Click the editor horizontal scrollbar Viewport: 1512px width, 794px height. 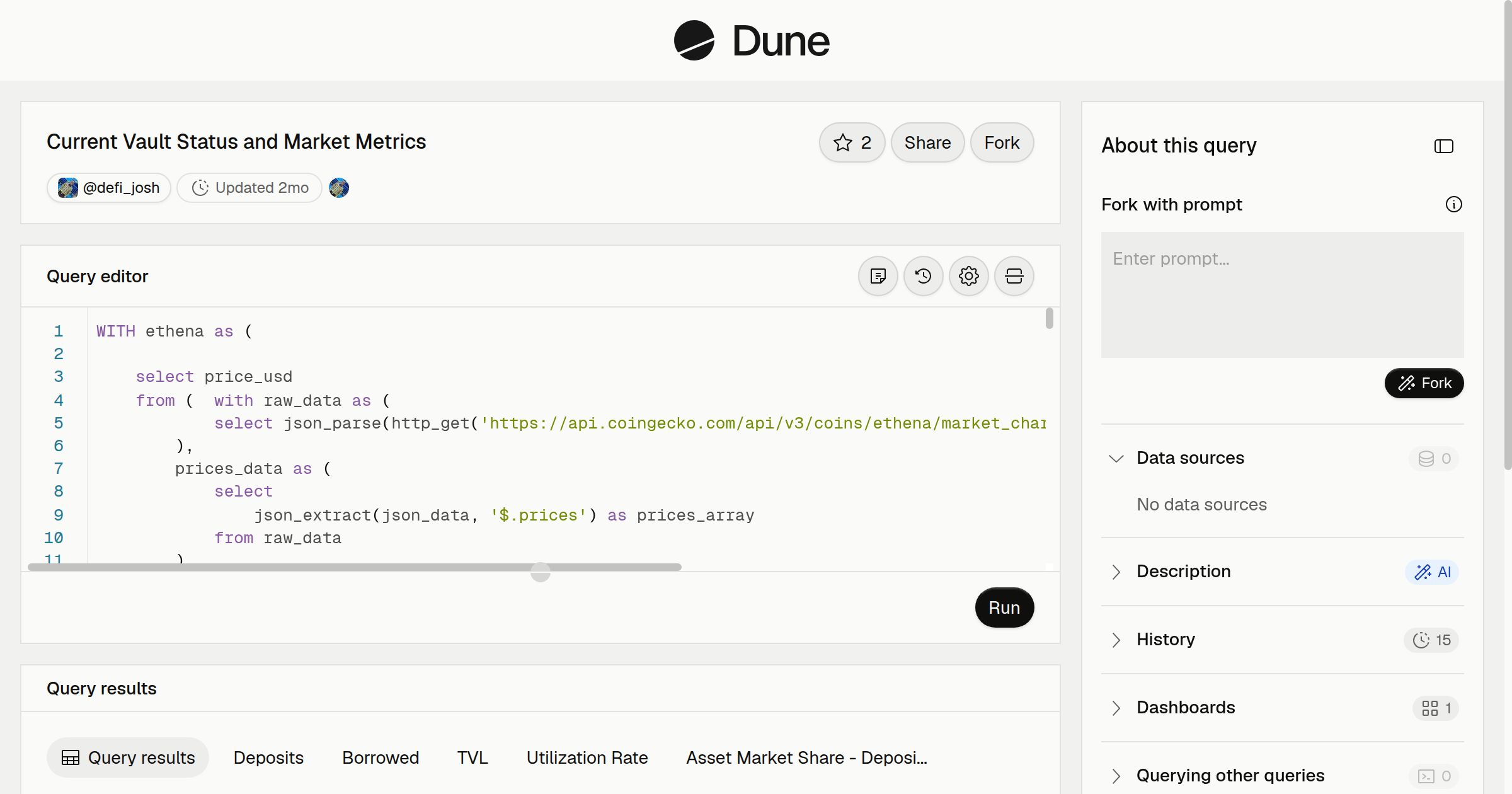355,567
